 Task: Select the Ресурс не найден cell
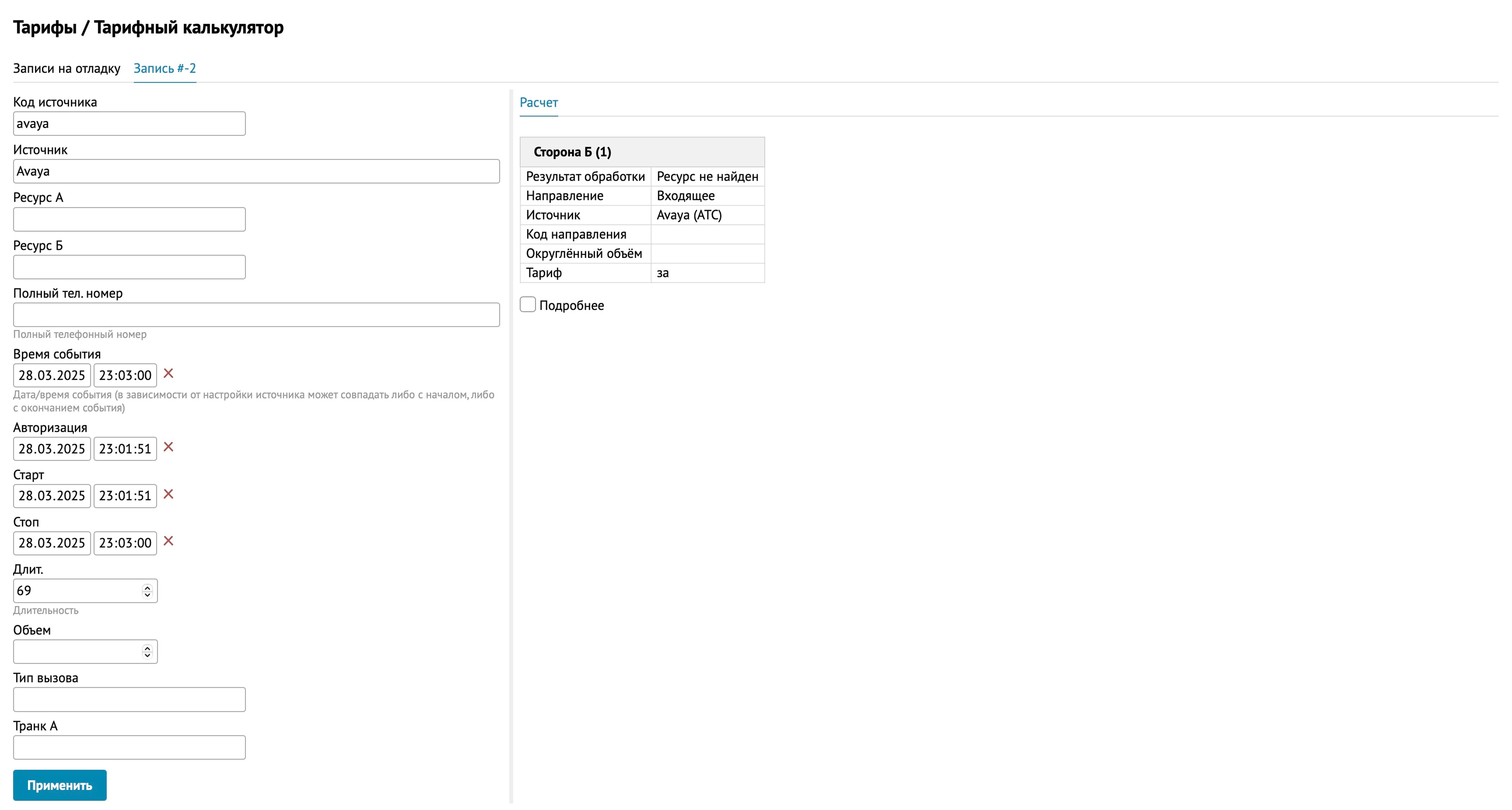[x=707, y=177]
